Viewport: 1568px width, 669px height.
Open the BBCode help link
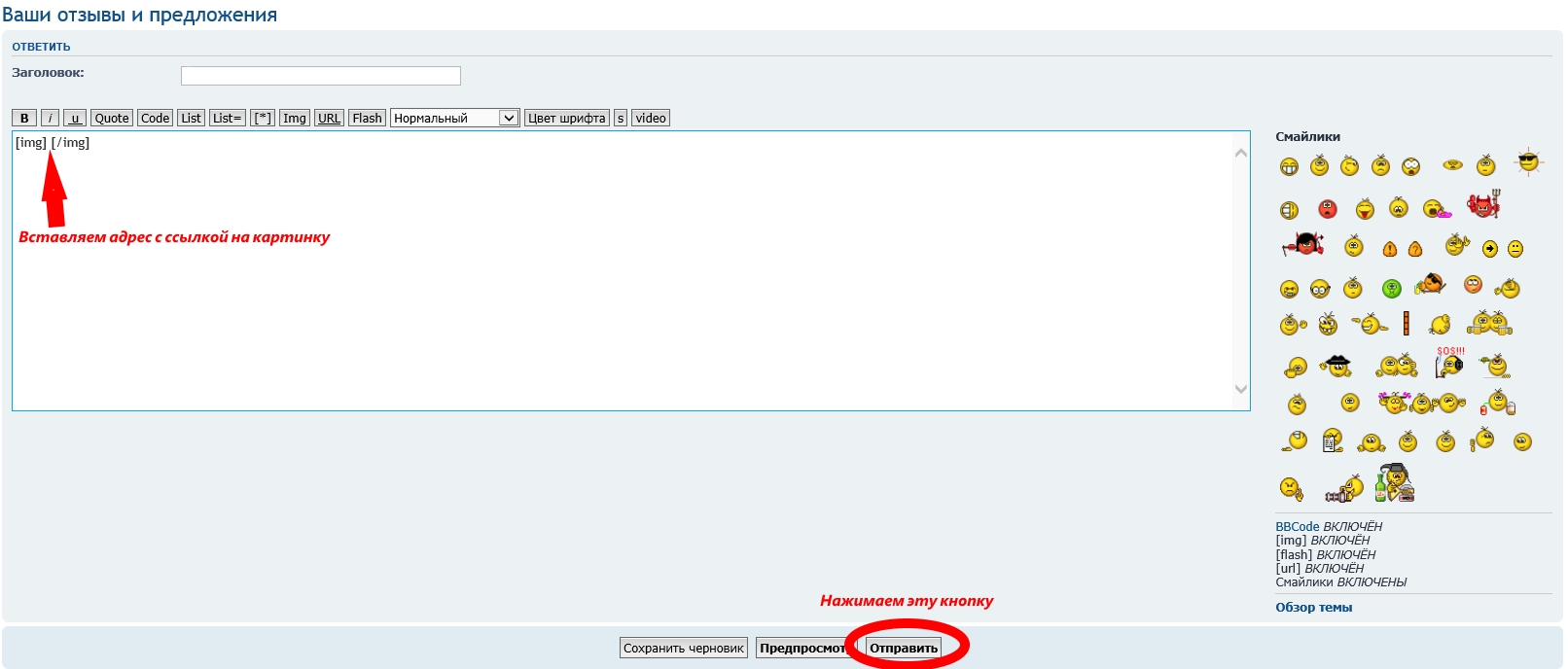tap(1297, 526)
